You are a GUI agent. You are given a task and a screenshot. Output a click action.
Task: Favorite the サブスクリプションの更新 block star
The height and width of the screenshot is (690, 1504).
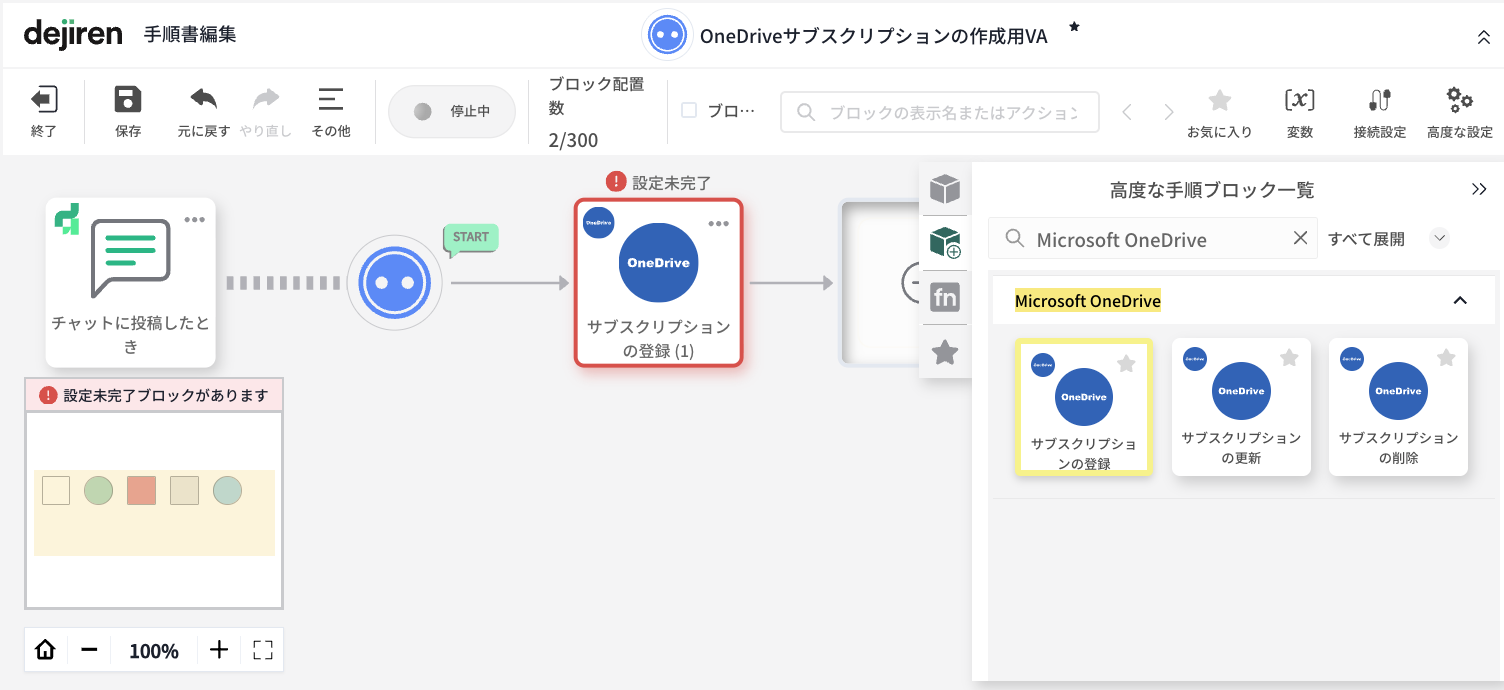(1289, 357)
